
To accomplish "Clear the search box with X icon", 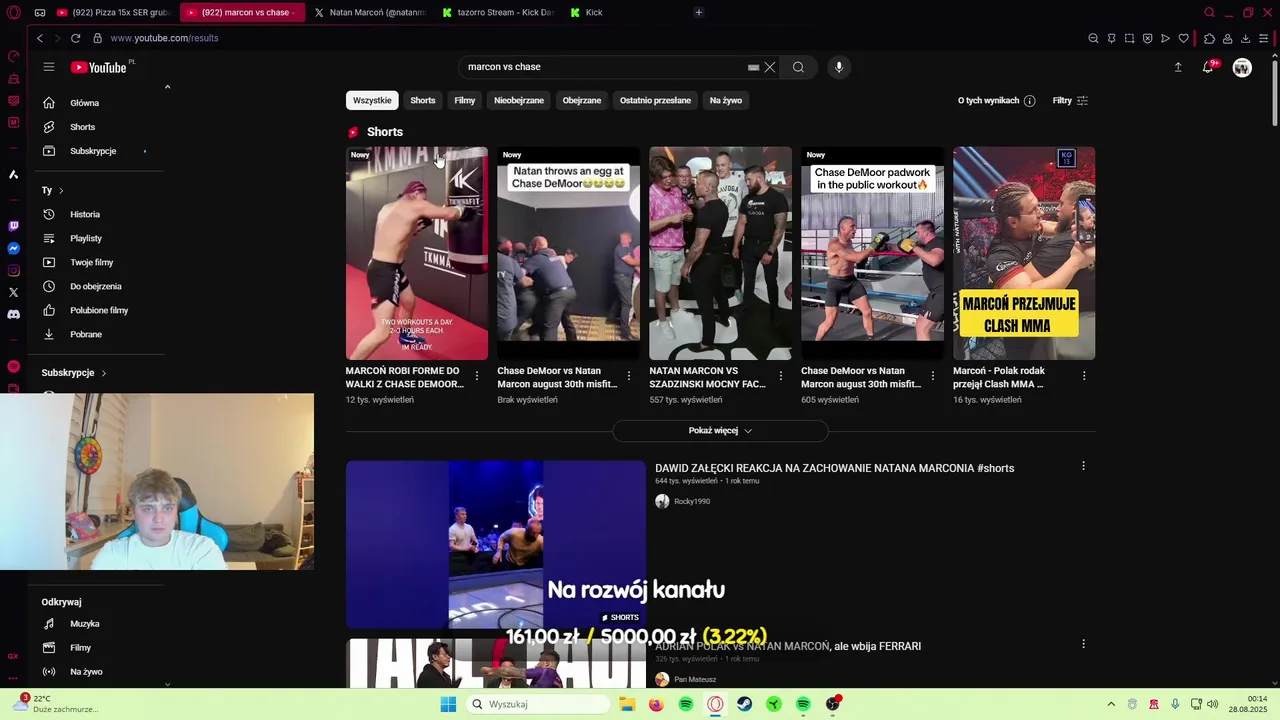I will coord(769,67).
